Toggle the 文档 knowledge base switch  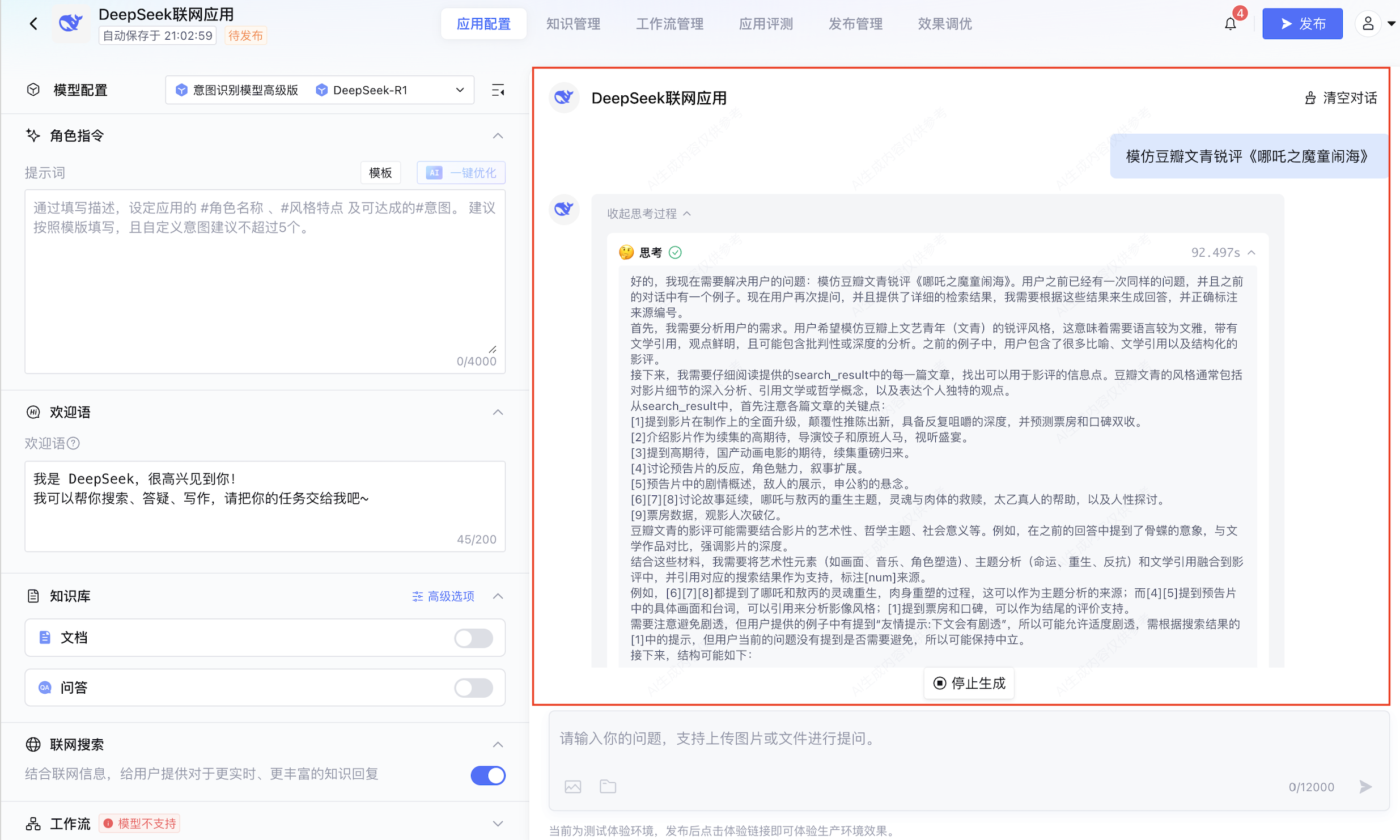pos(474,638)
